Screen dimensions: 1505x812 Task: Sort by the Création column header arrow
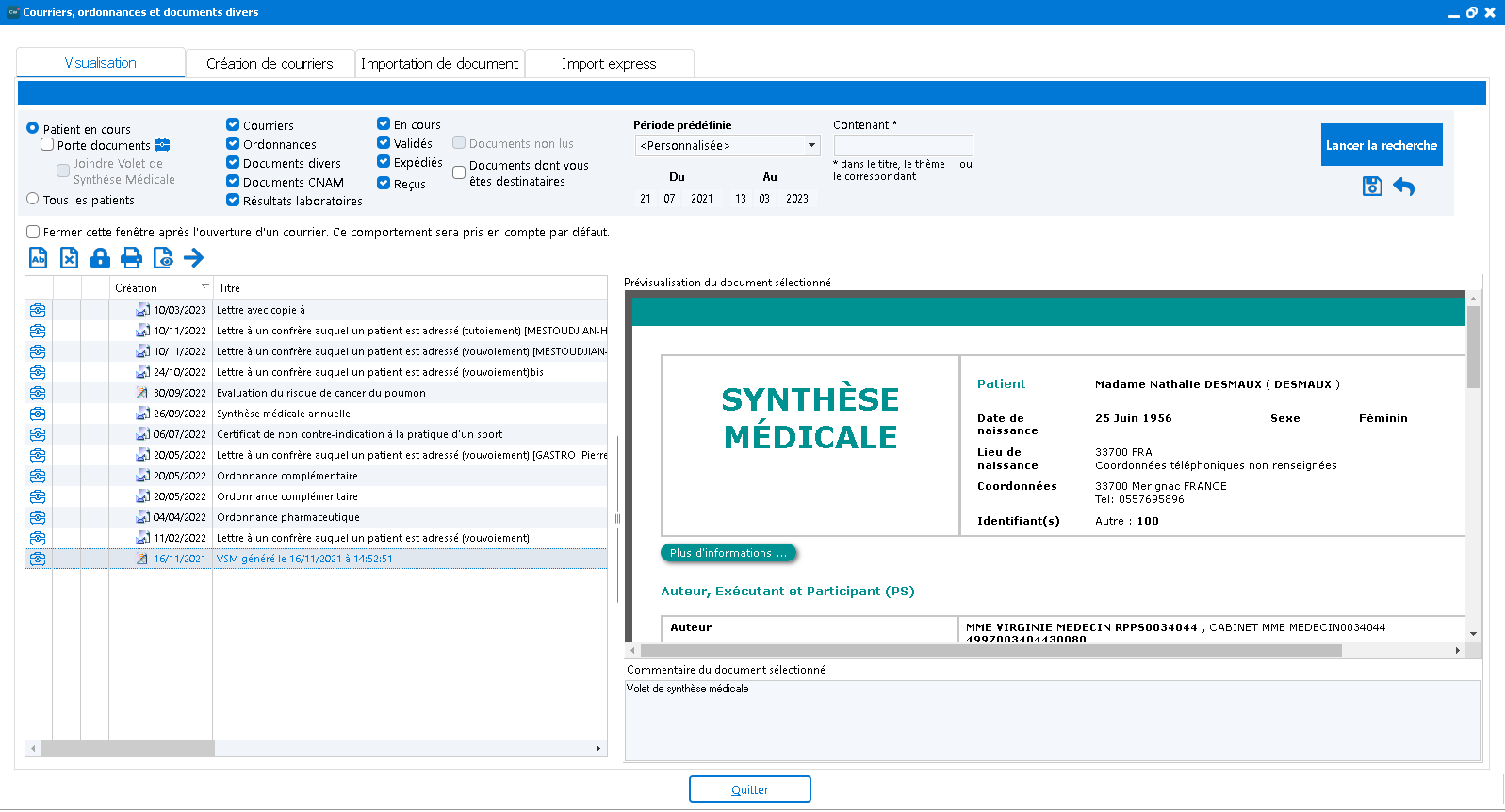pyautogui.click(x=204, y=287)
